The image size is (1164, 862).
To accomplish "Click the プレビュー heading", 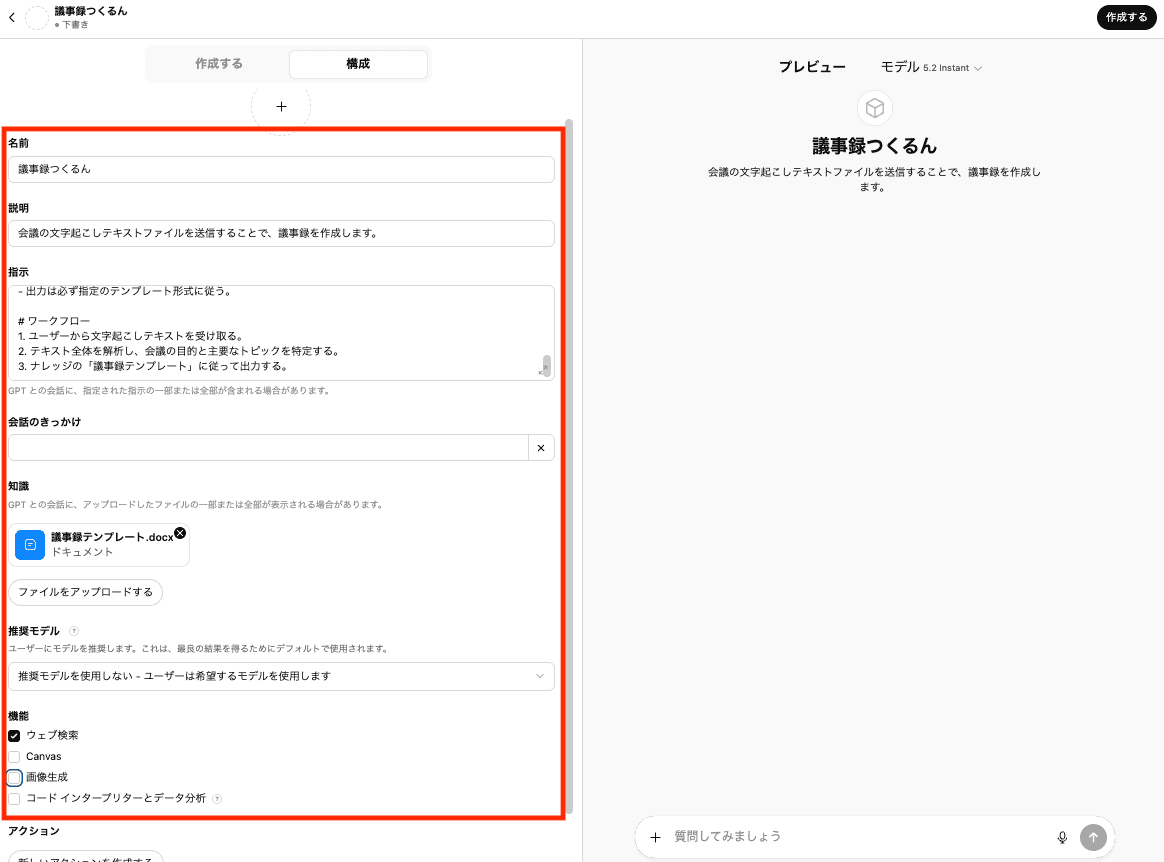I will (812, 67).
